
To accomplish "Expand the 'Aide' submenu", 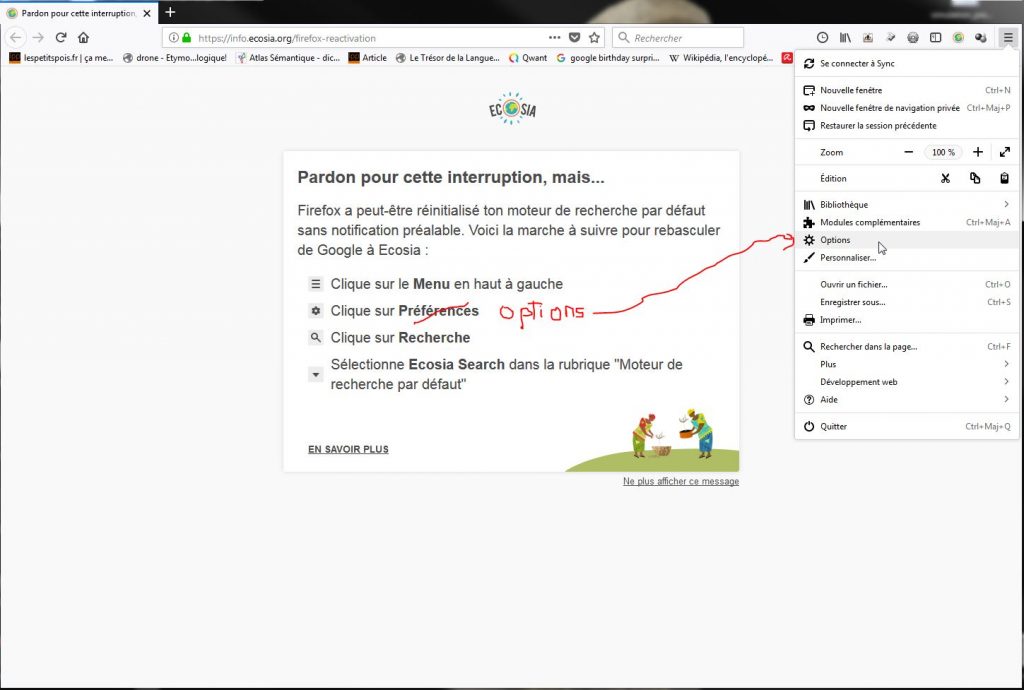I will 906,399.
